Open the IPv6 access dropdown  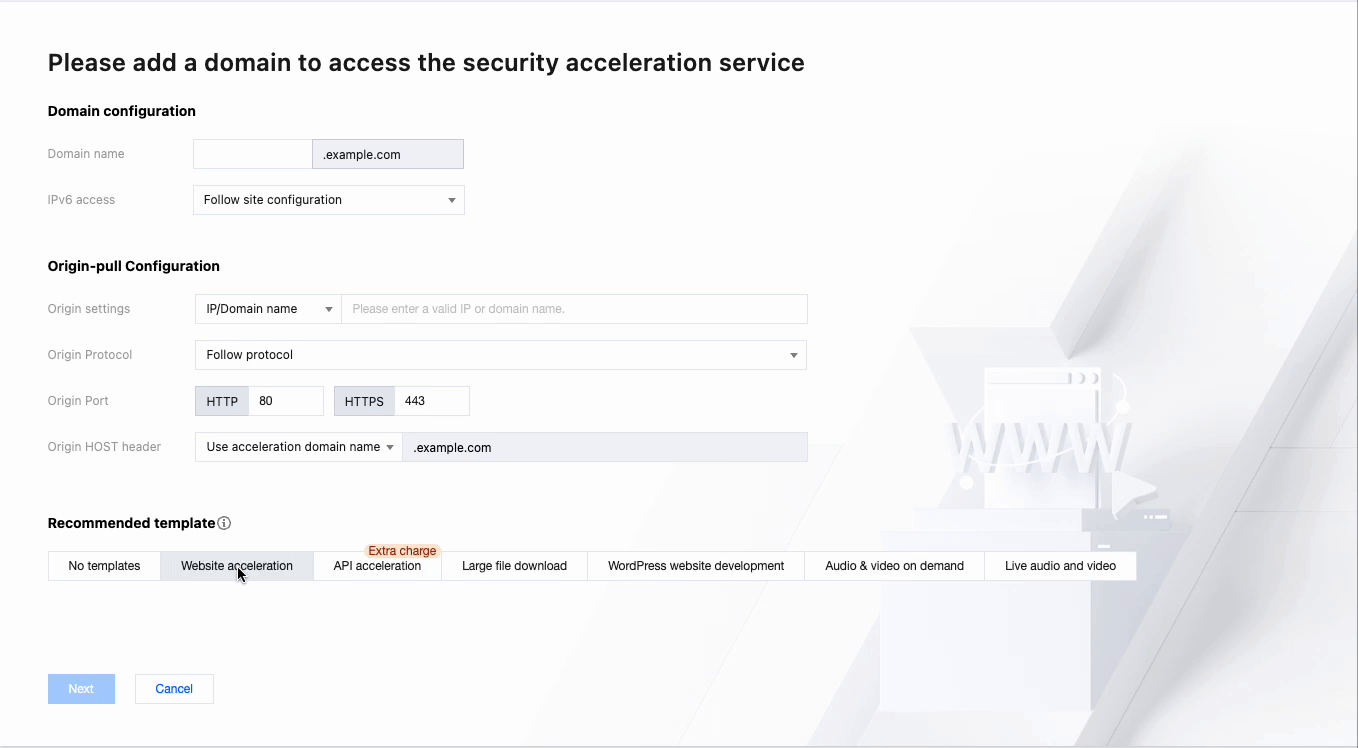pyautogui.click(x=328, y=200)
